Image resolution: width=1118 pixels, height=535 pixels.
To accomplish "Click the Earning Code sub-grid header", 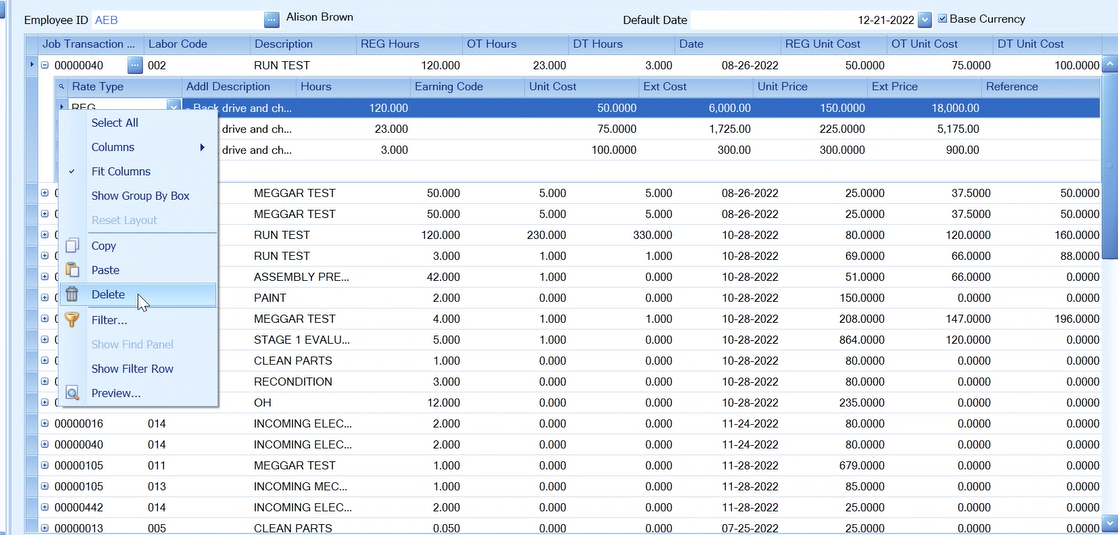I will pyautogui.click(x=468, y=87).
